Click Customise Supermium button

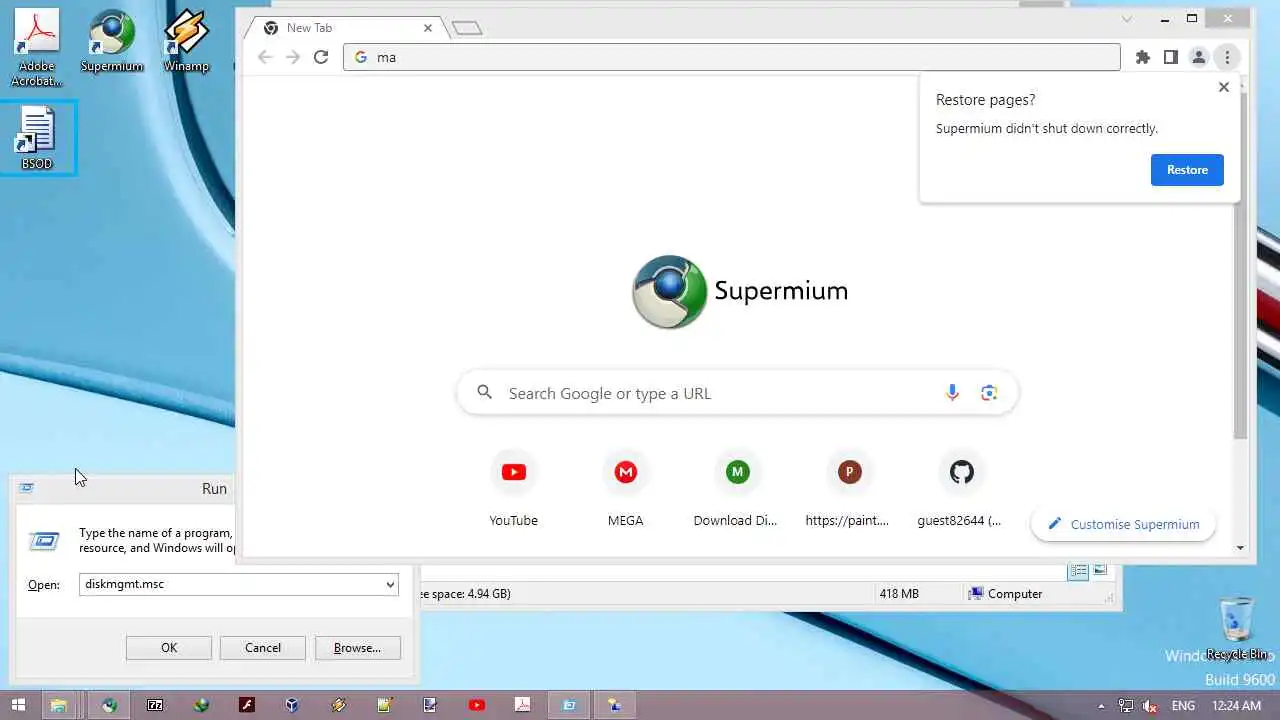coord(1123,524)
